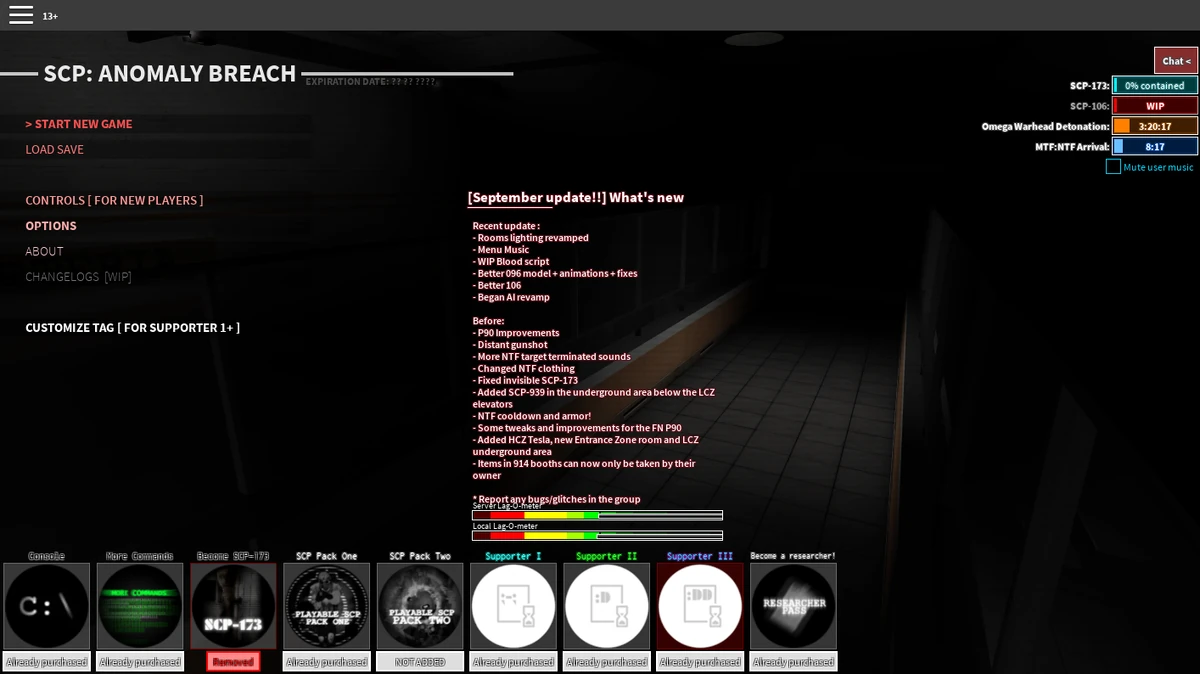Image resolution: width=1200 pixels, height=674 pixels.
Task: Open the Roblox hamburger menu
Action: point(20,14)
